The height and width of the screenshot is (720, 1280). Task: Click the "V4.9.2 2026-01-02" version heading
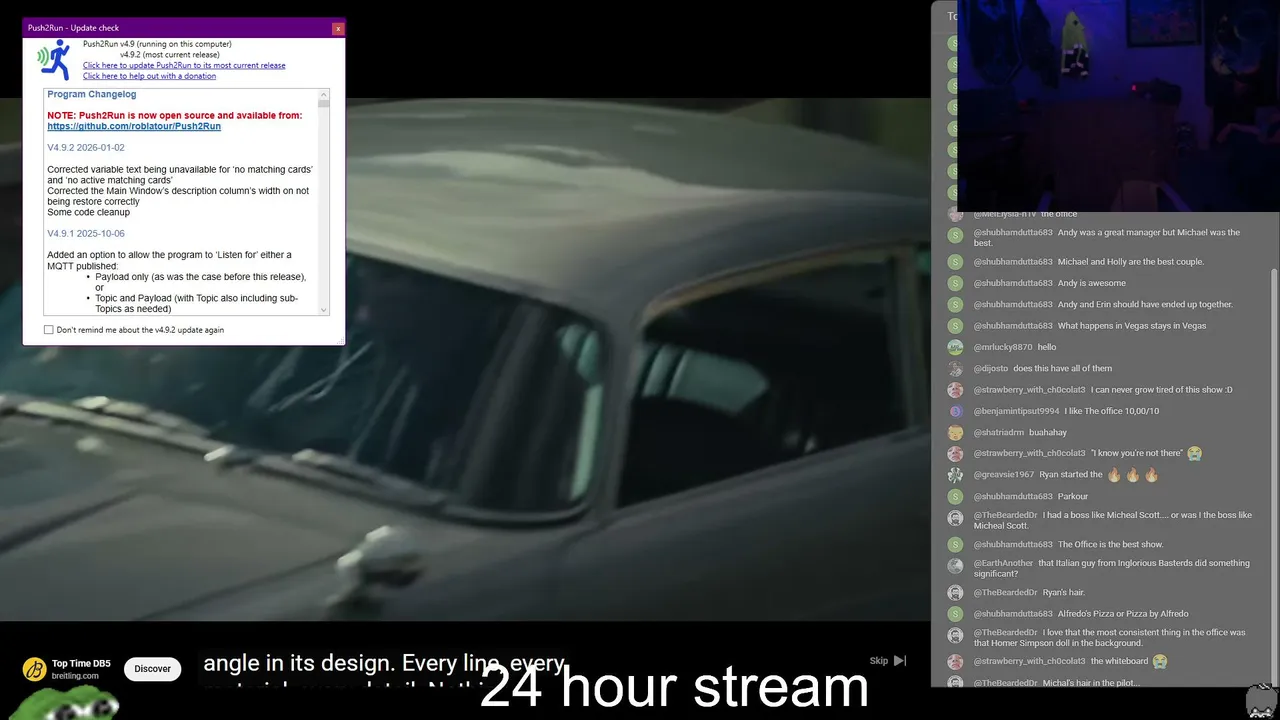click(x=86, y=148)
